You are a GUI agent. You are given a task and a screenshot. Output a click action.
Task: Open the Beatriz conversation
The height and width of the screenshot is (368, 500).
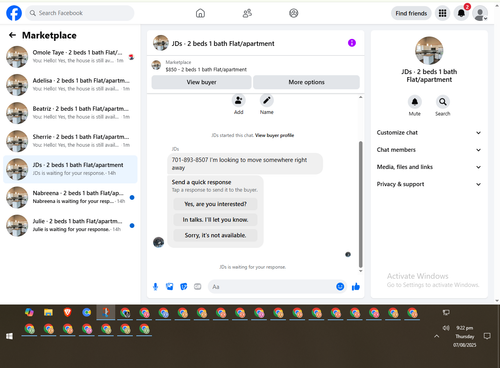coord(70,113)
